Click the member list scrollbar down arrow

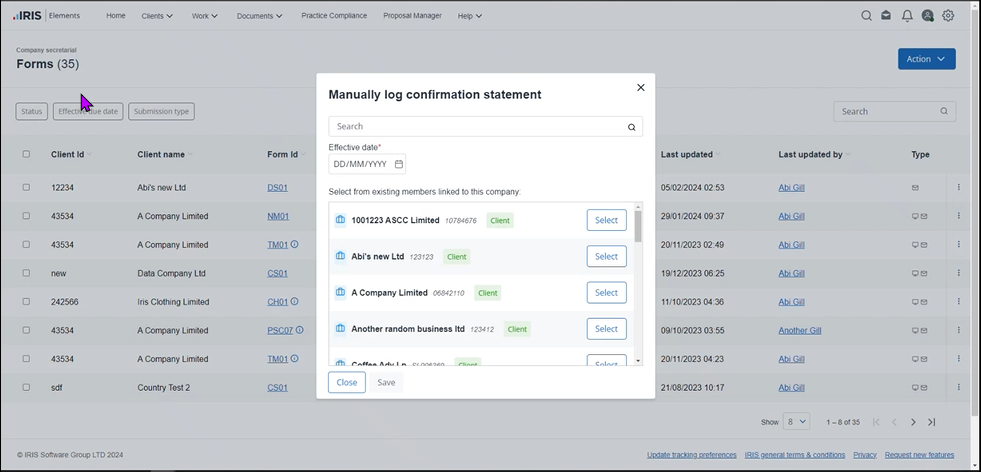coord(638,361)
